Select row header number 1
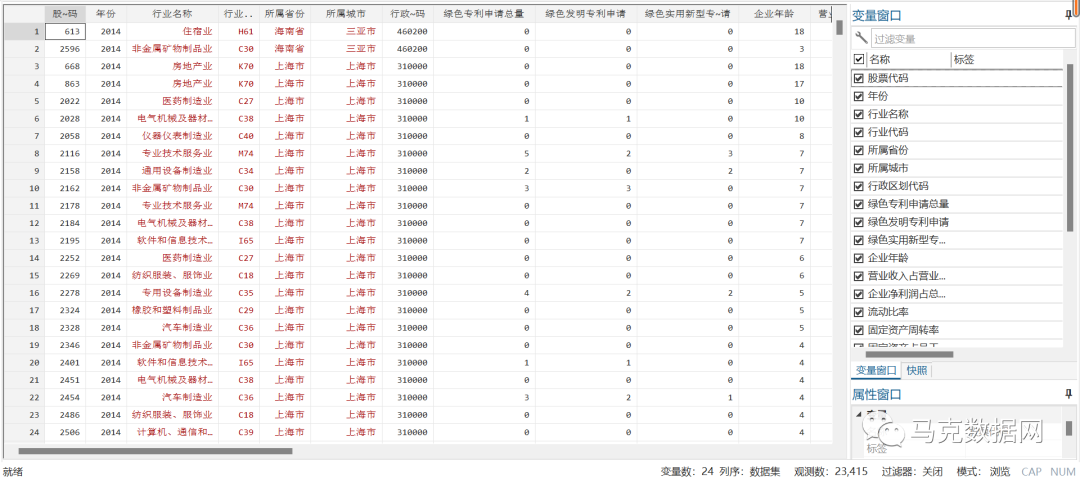This screenshot has height=479, width=1080. [x=23, y=32]
